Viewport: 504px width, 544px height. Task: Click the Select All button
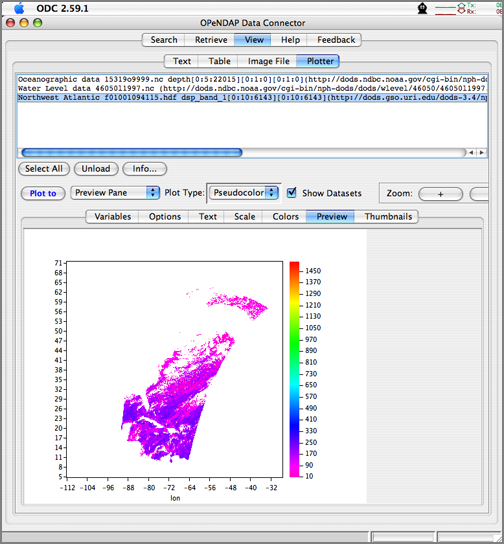point(44,169)
